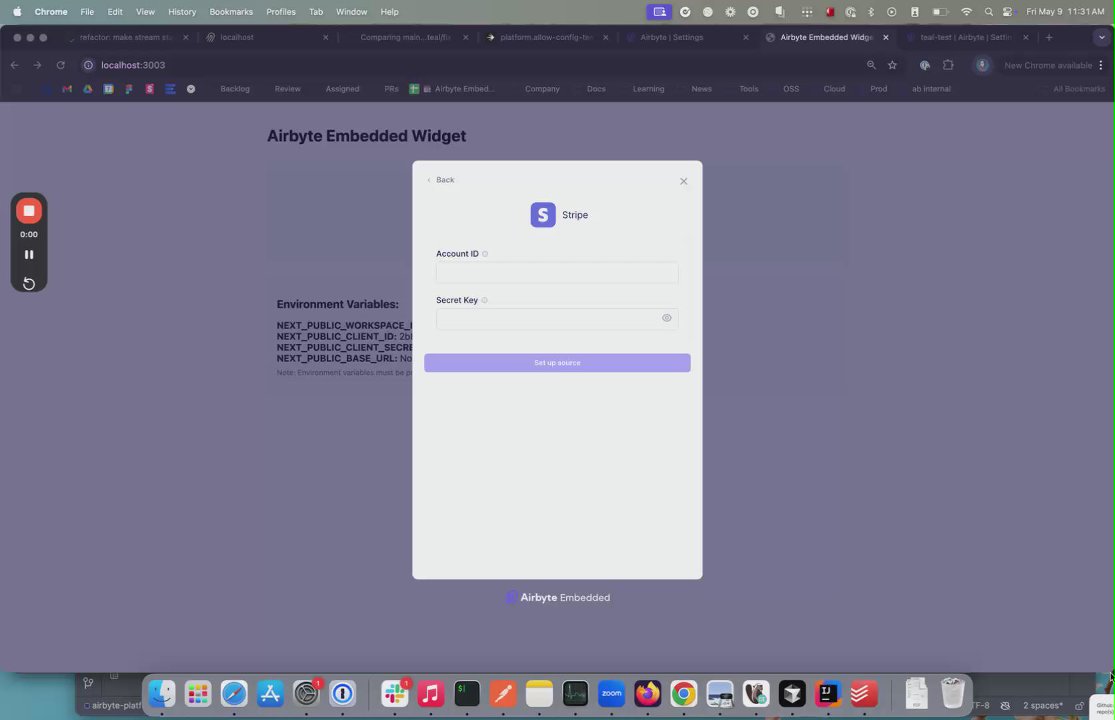Open the Assigned bookmark
1115x720 pixels.
coord(342,89)
